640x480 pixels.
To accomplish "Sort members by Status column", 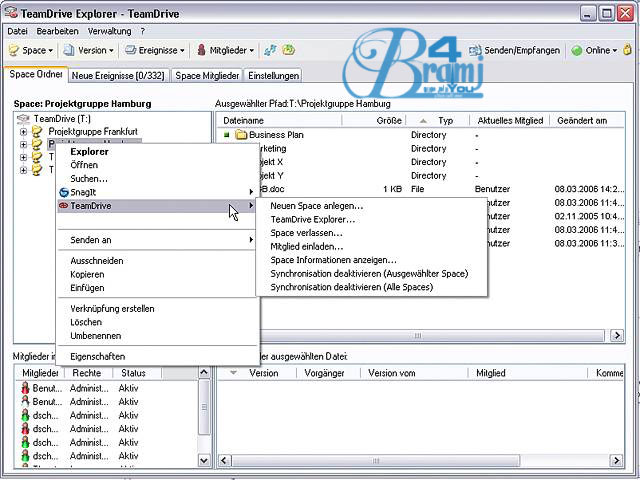I will point(136,373).
